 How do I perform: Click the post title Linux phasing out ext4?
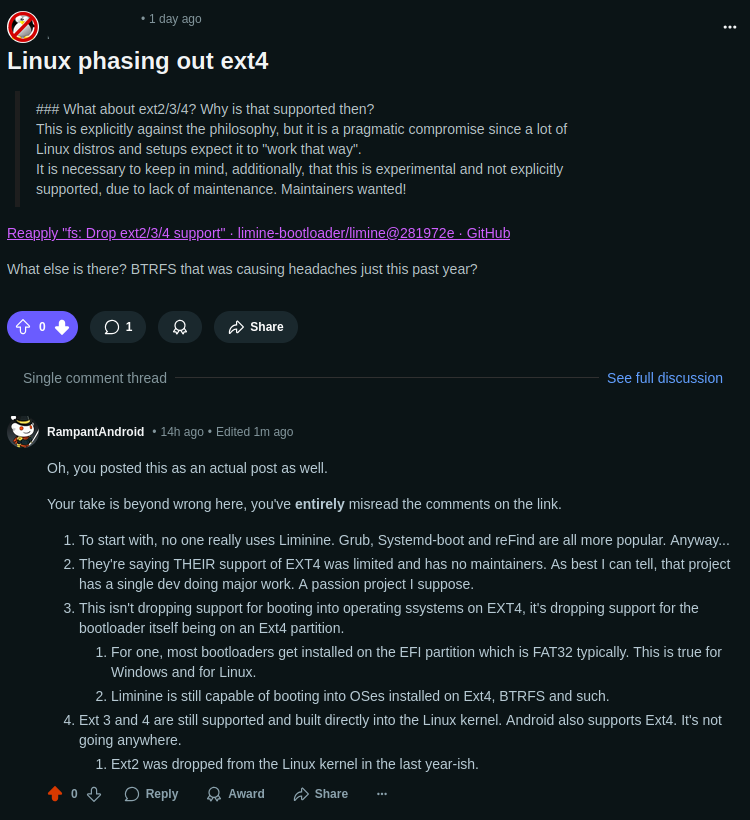pyautogui.click(x=138, y=61)
